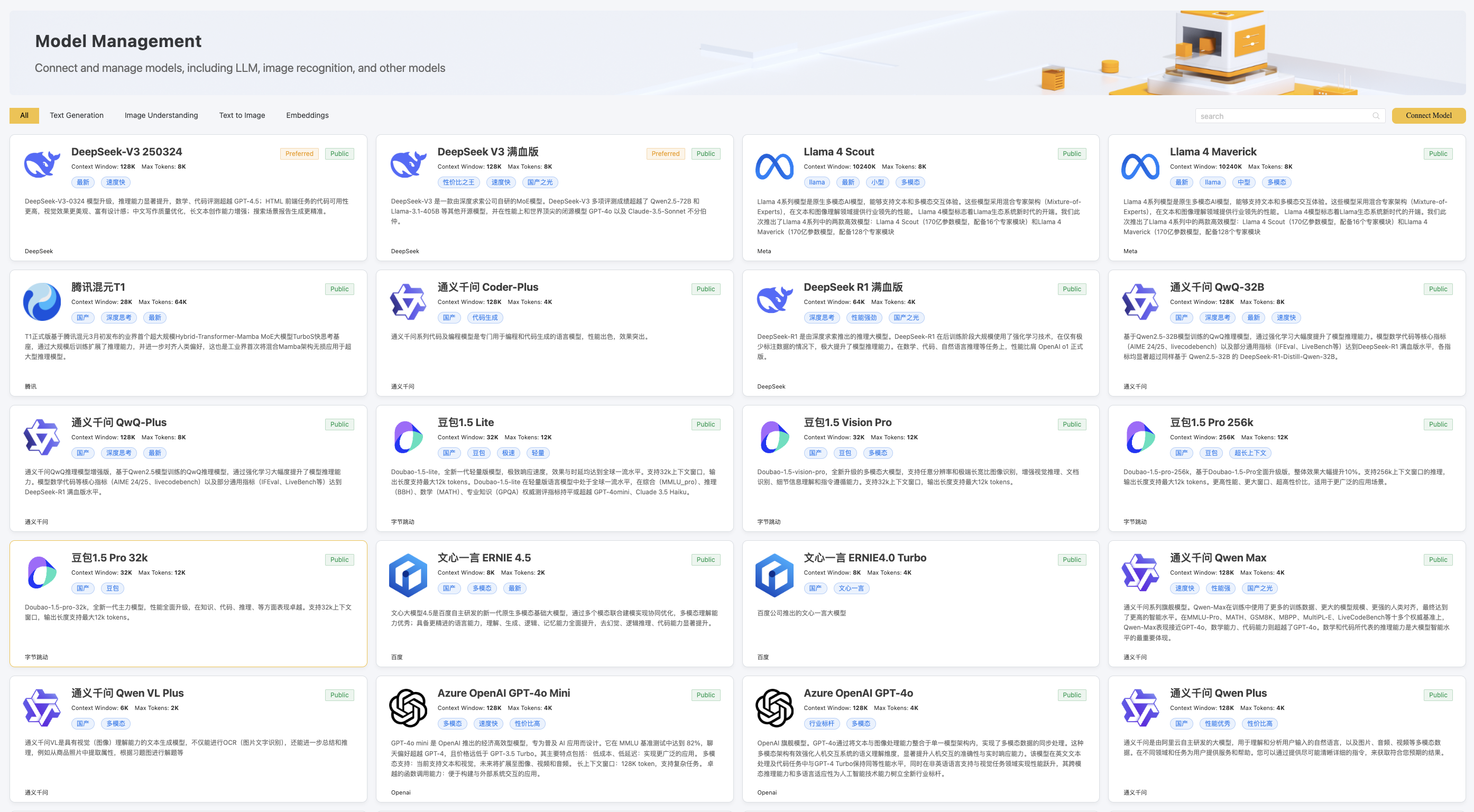Click the Llama 4 Maverick Meta logo

click(x=1140, y=167)
